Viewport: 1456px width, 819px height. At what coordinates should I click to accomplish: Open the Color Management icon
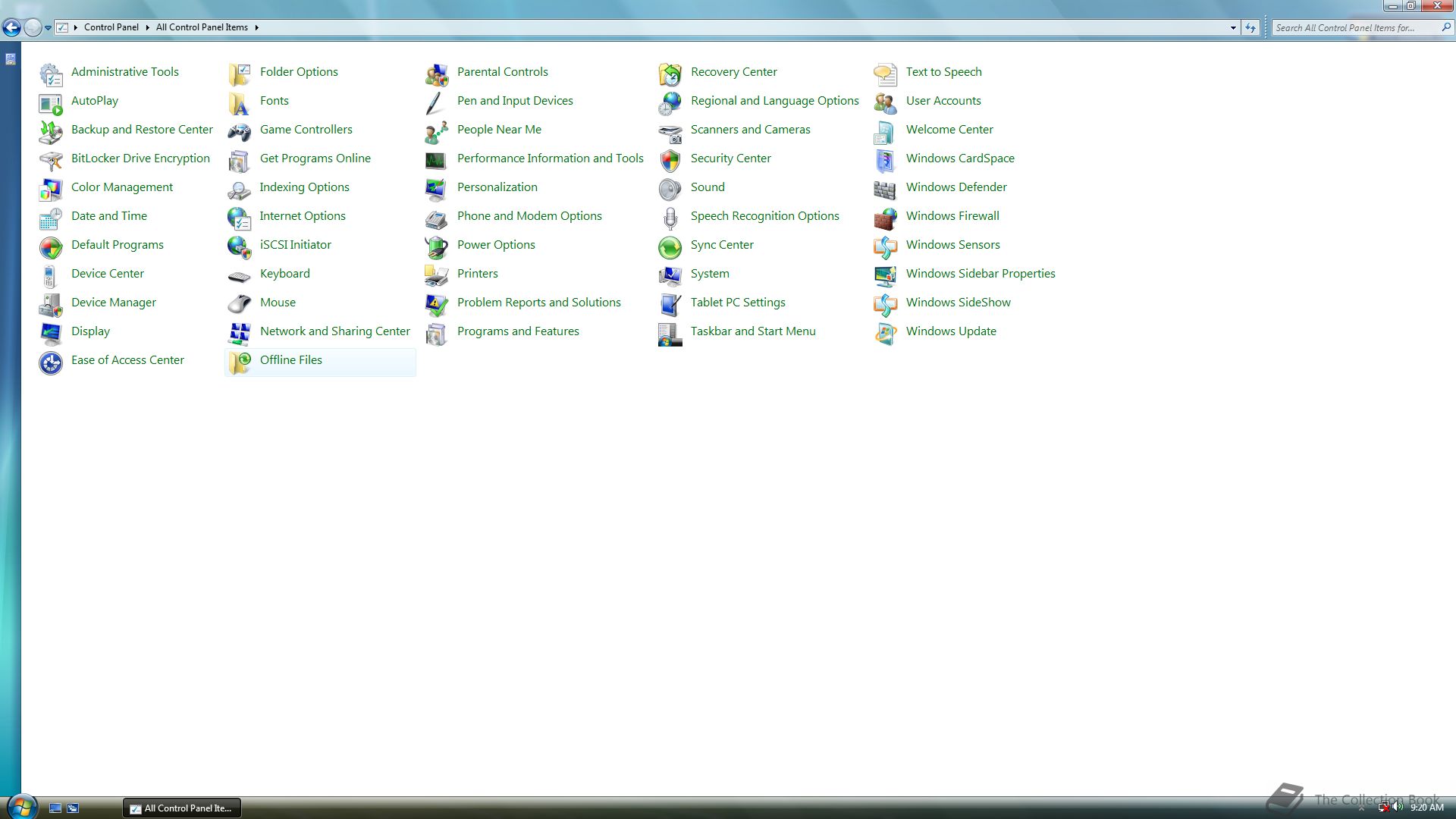click(x=51, y=189)
